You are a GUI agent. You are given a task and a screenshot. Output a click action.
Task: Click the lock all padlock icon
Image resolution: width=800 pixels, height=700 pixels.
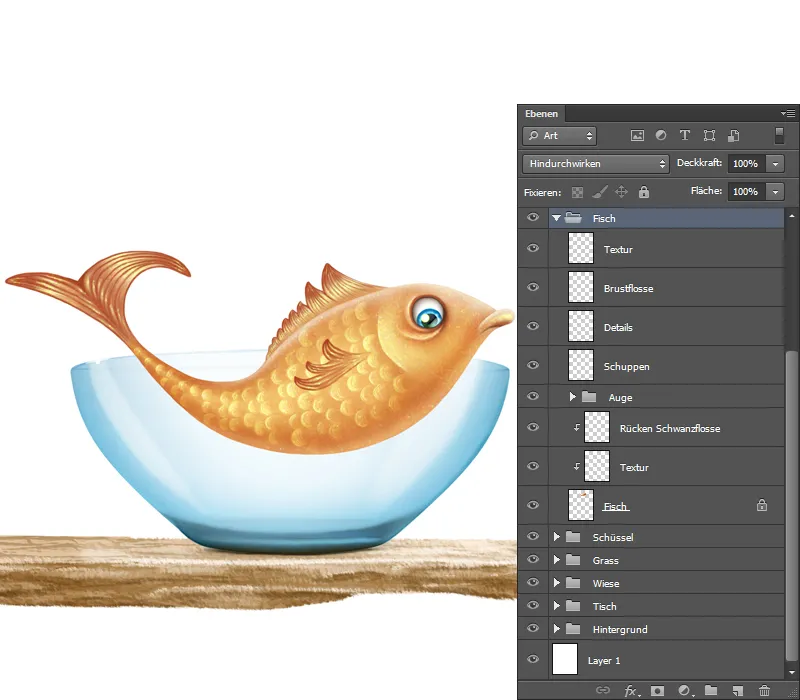(x=644, y=191)
